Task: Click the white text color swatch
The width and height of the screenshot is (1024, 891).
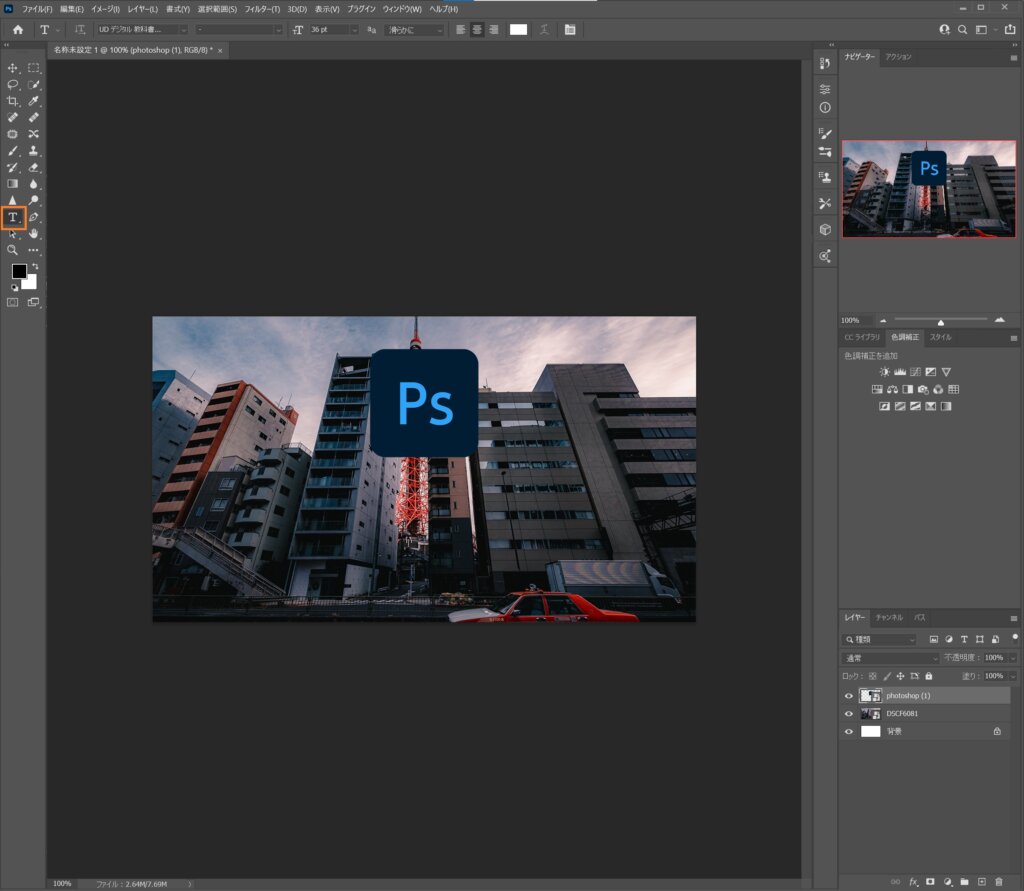Action: (519, 29)
